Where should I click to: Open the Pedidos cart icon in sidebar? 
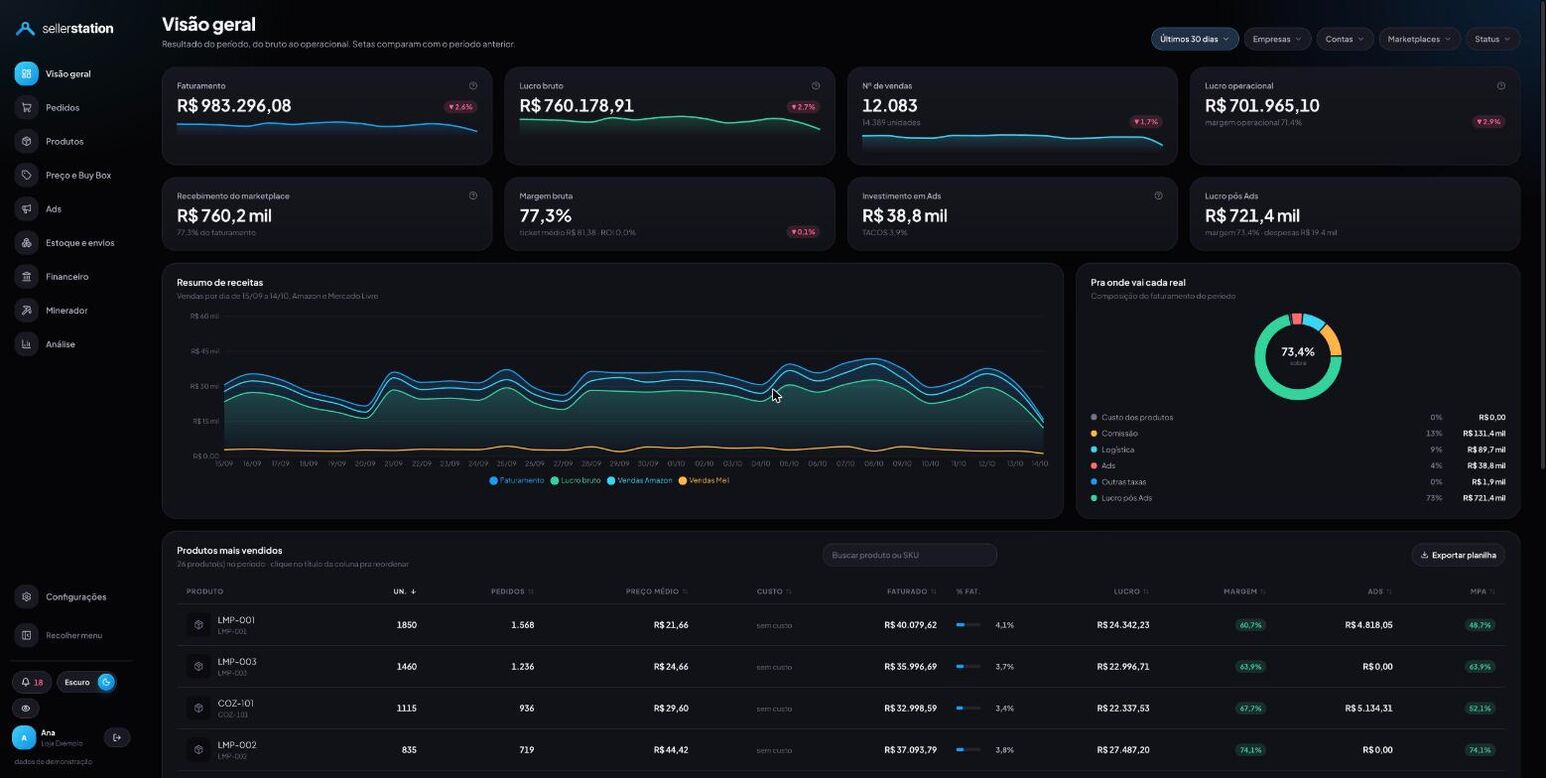pos(26,107)
